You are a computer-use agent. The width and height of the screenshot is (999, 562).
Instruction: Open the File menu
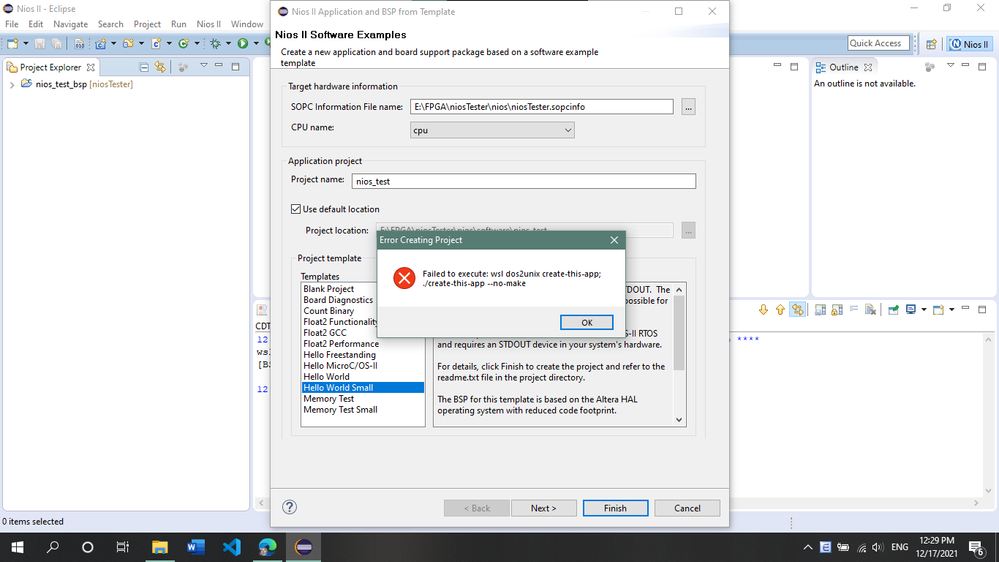coord(11,24)
